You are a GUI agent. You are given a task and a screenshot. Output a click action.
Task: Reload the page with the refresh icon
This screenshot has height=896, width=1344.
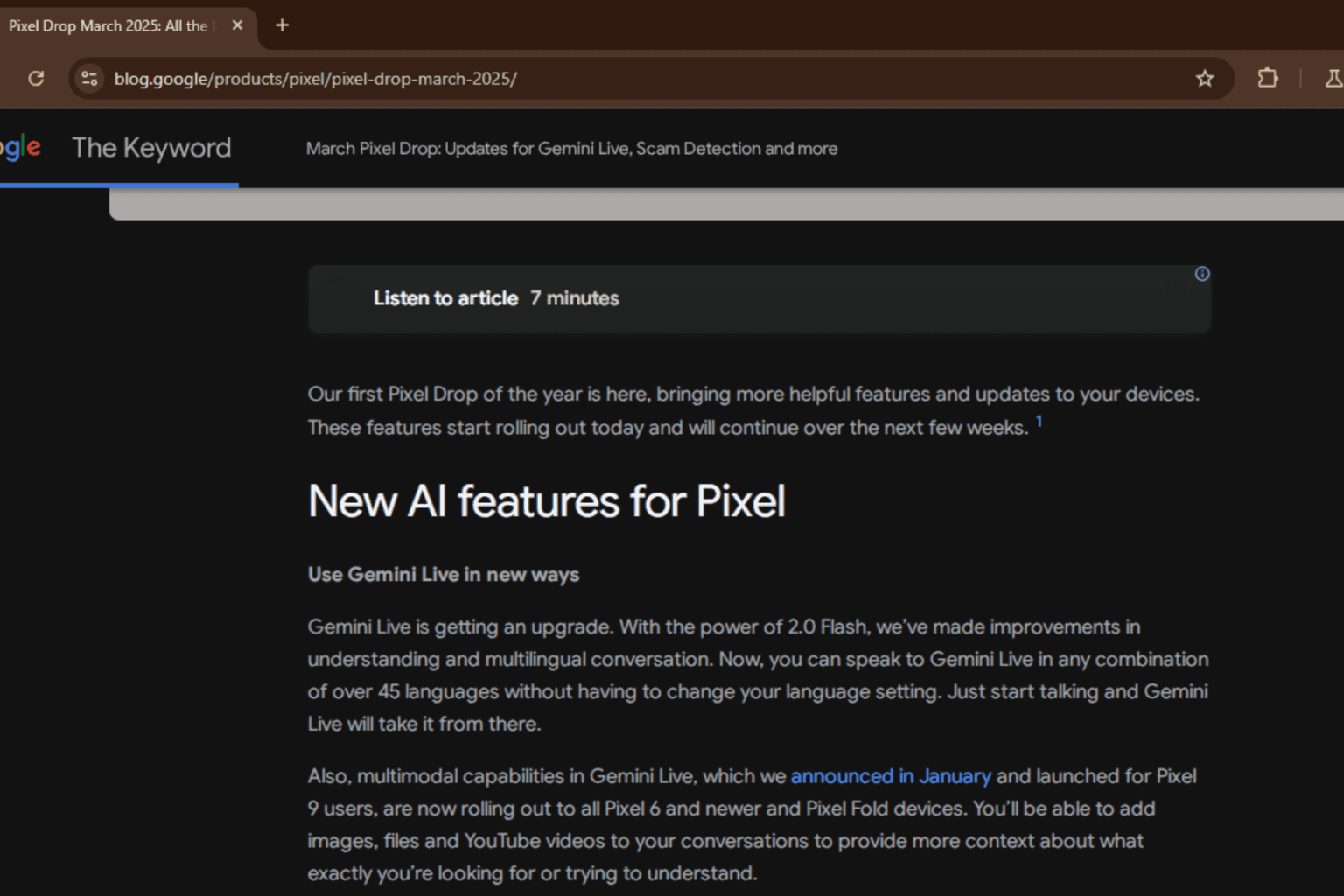pyautogui.click(x=36, y=79)
